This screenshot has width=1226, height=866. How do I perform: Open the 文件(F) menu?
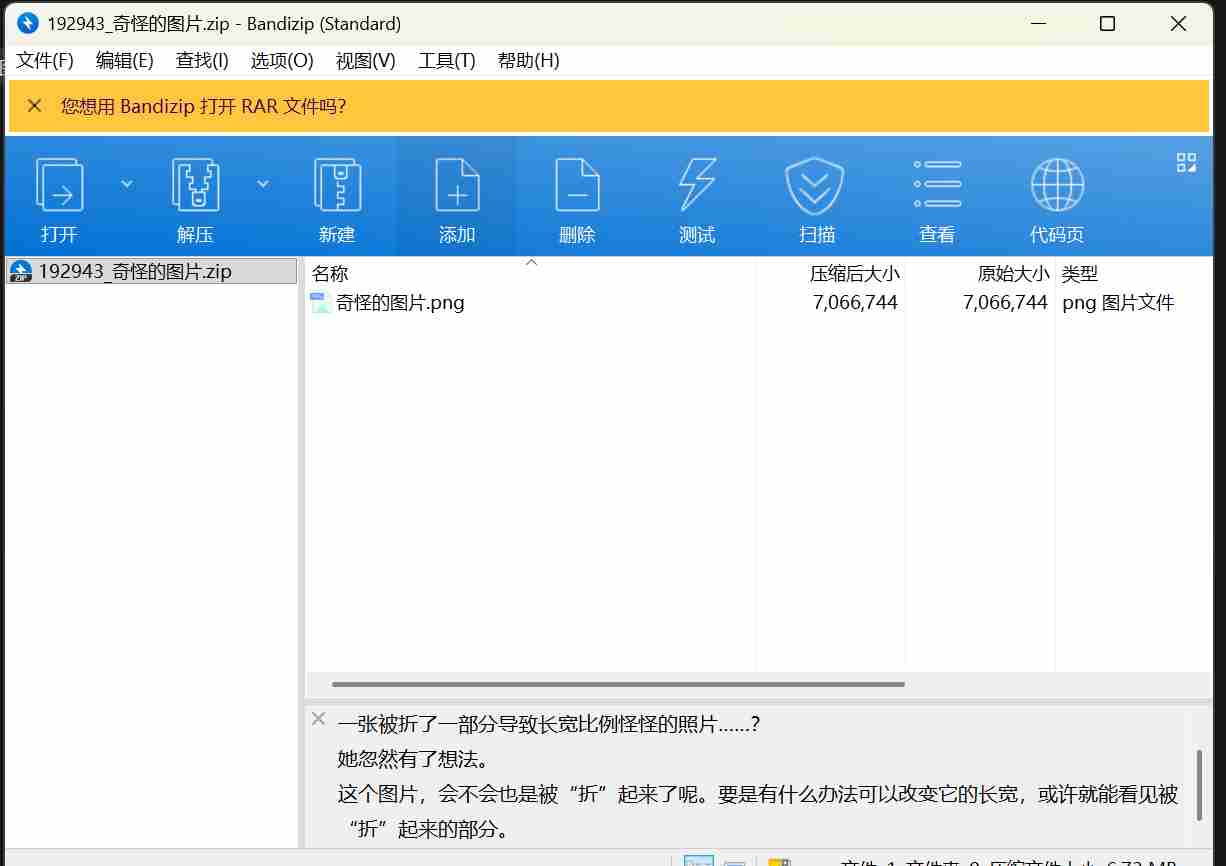click(x=45, y=61)
